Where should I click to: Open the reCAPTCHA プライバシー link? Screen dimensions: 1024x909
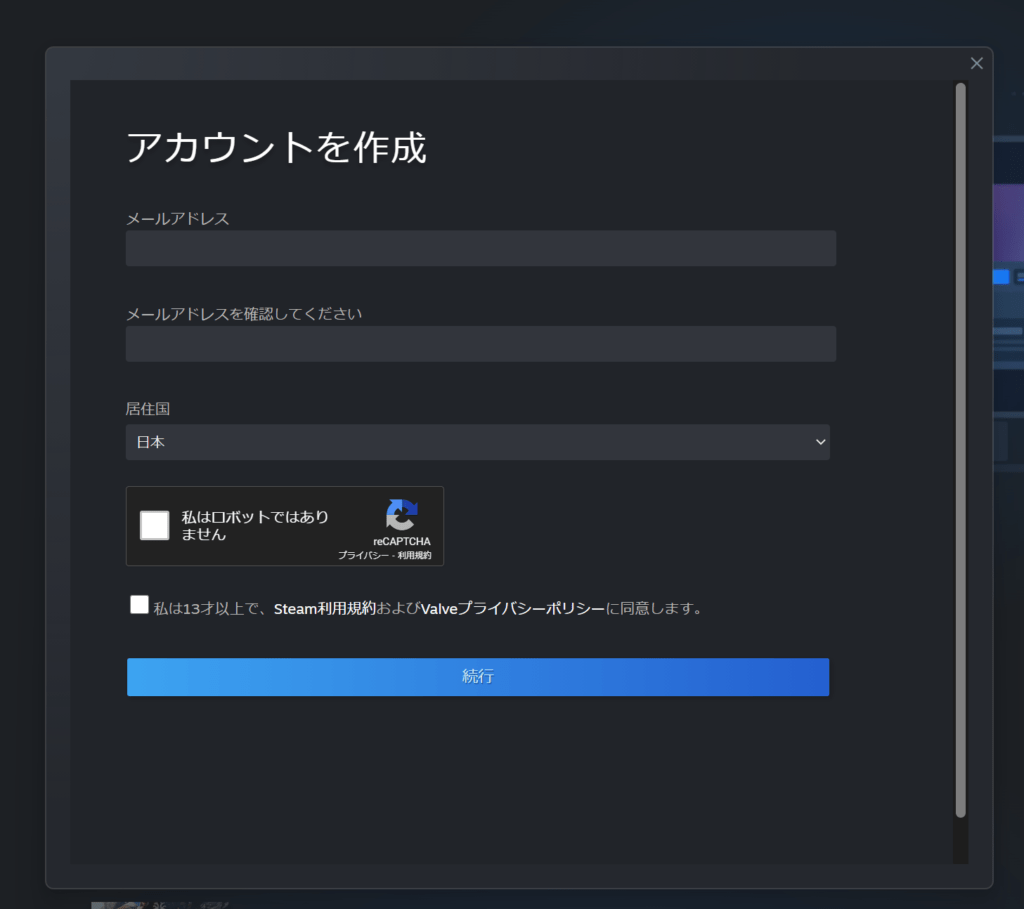click(363, 555)
